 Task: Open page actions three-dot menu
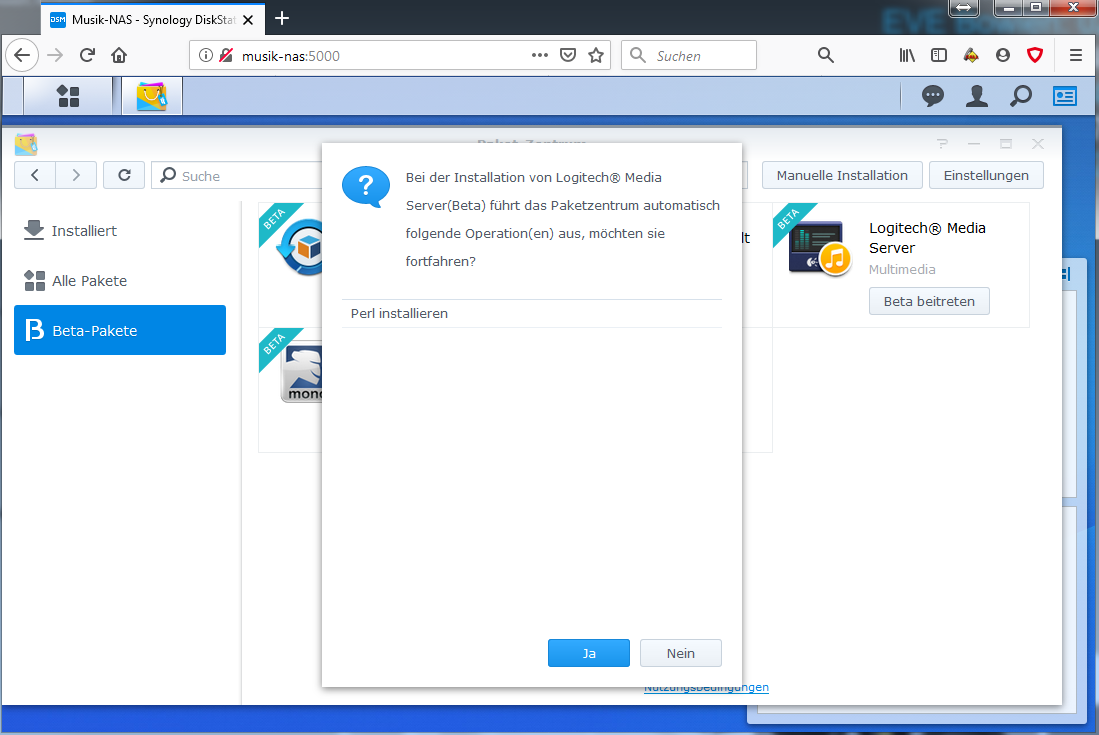coord(540,55)
